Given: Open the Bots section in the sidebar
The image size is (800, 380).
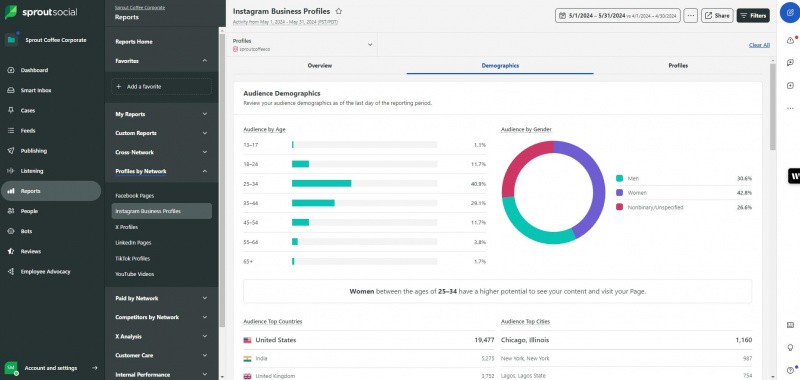Looking at the screenshot, I should tap(27, 231).
